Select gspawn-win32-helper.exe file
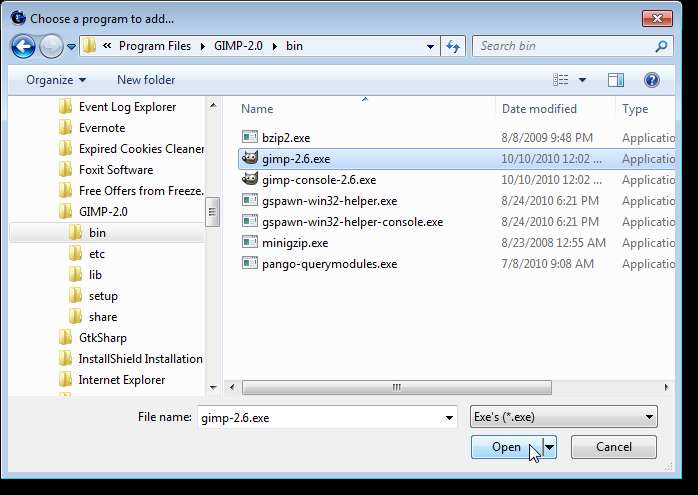This screenshot has height=495, width=698. [329, 201]
